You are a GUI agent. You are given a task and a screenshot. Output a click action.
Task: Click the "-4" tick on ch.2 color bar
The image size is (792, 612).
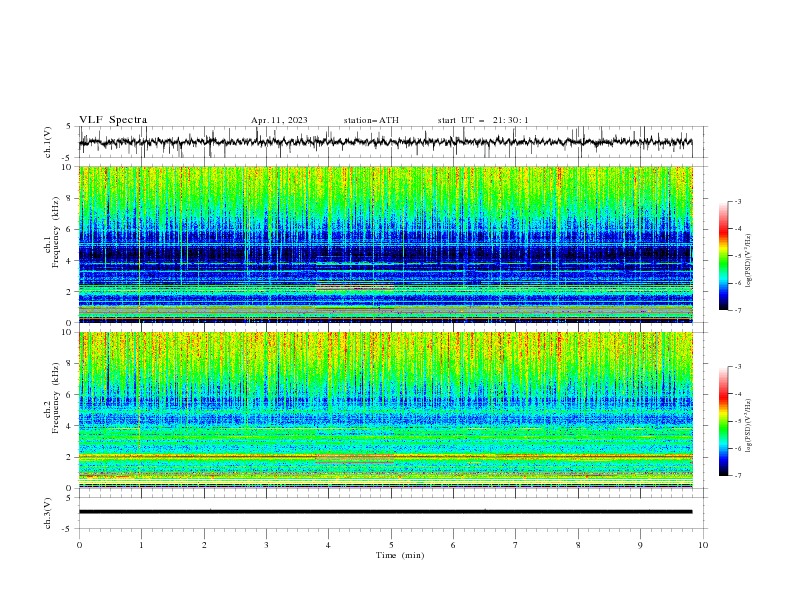738,394
